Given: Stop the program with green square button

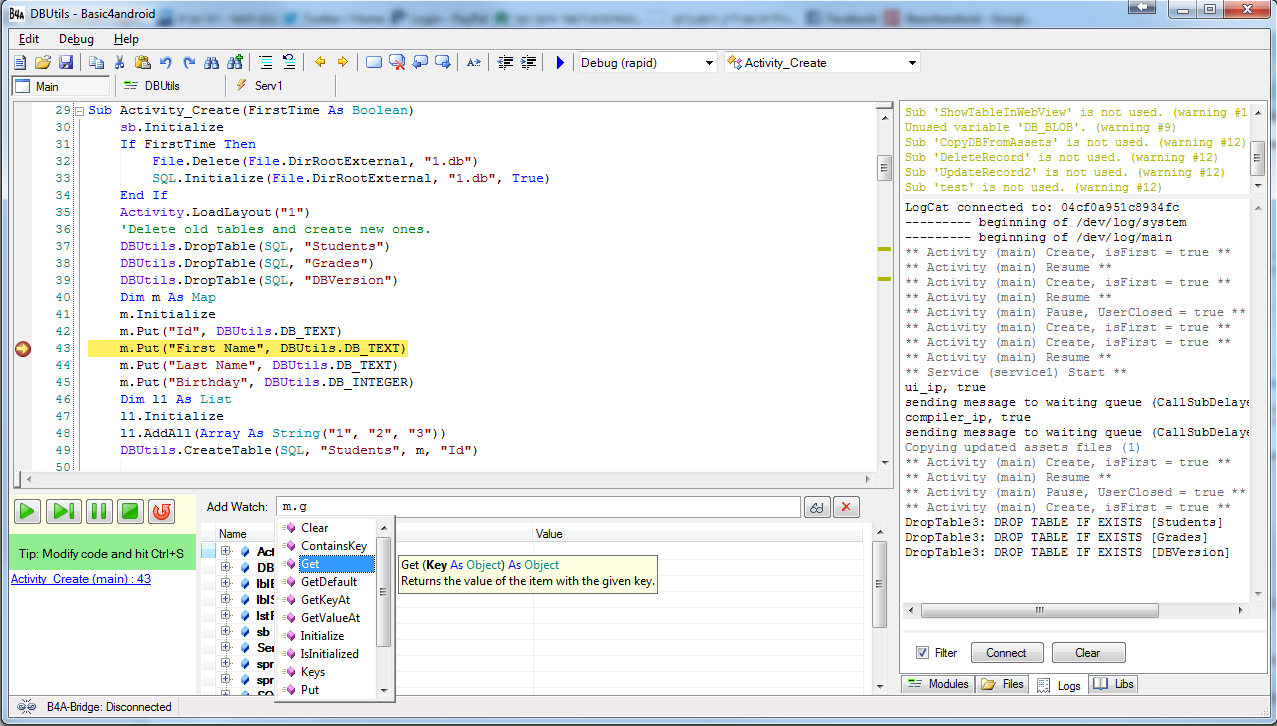Looking at the screenshot, I should [x=129, y=511].
